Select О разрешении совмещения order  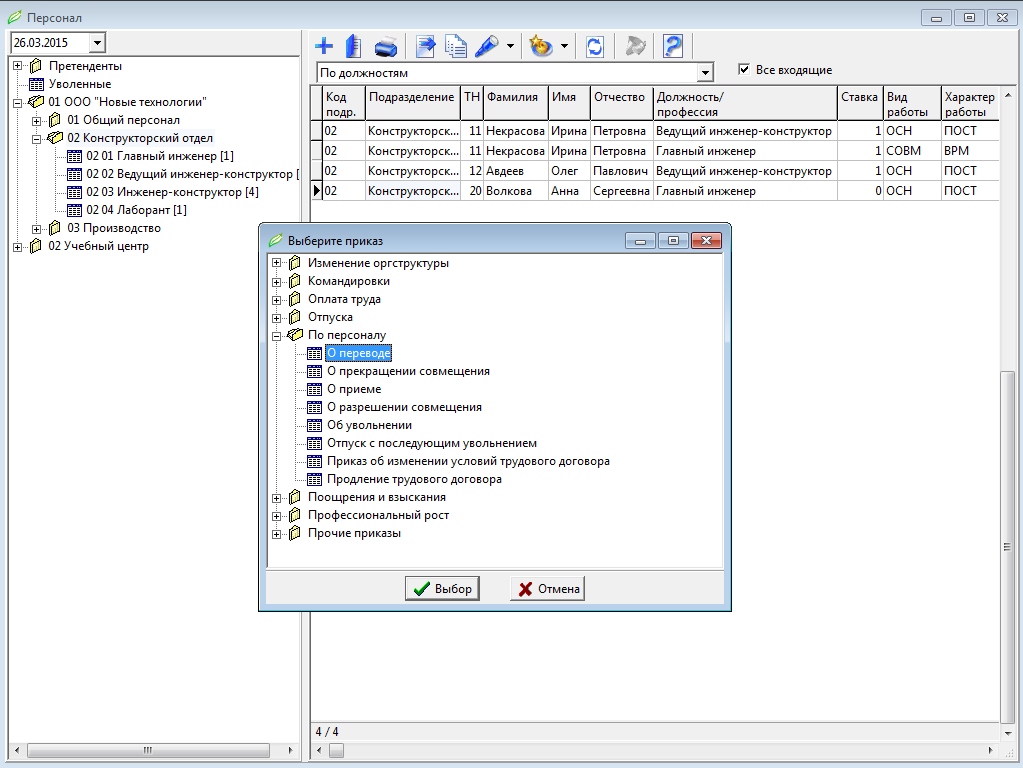[x=405, y=407]
